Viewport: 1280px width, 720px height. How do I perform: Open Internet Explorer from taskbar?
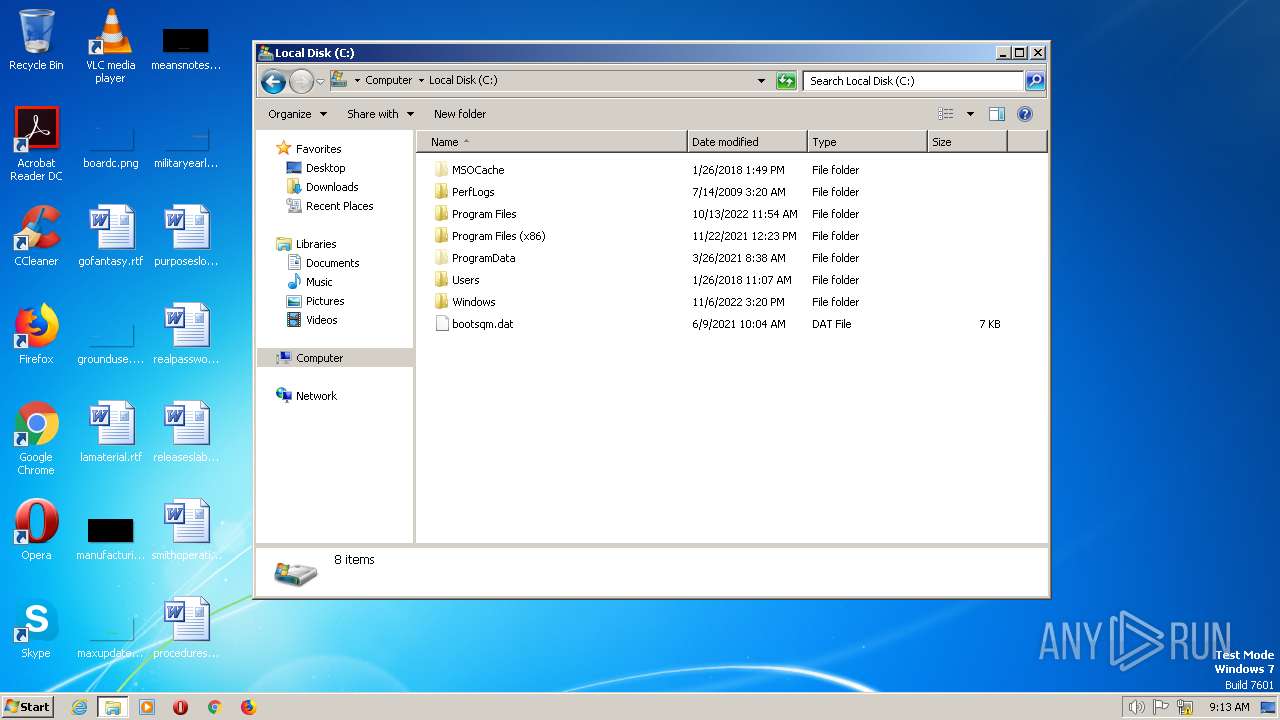(79, 707)
